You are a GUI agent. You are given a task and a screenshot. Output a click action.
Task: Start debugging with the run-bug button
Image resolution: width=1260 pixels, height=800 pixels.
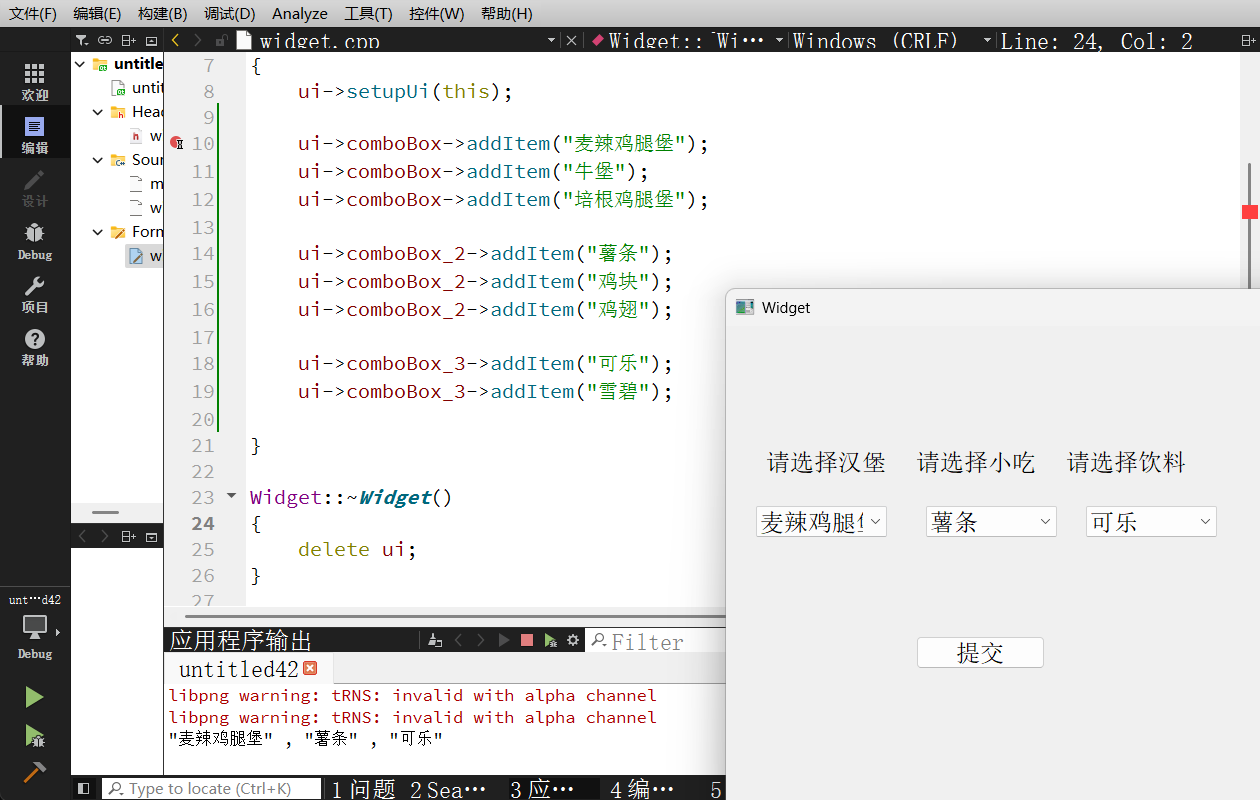pos(34,736)
